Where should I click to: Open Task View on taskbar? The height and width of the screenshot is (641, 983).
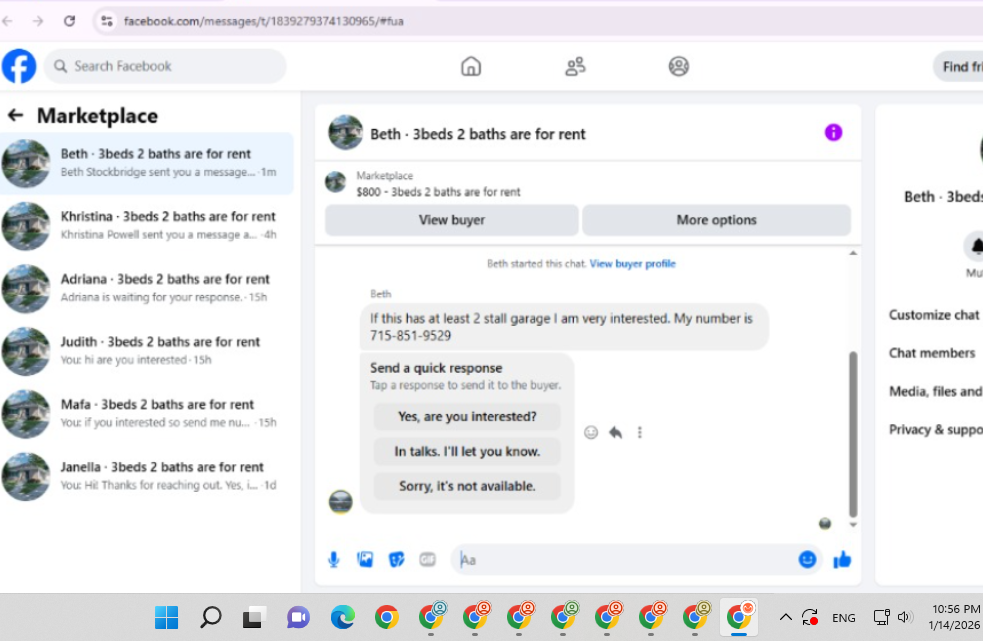click(254, 618)
